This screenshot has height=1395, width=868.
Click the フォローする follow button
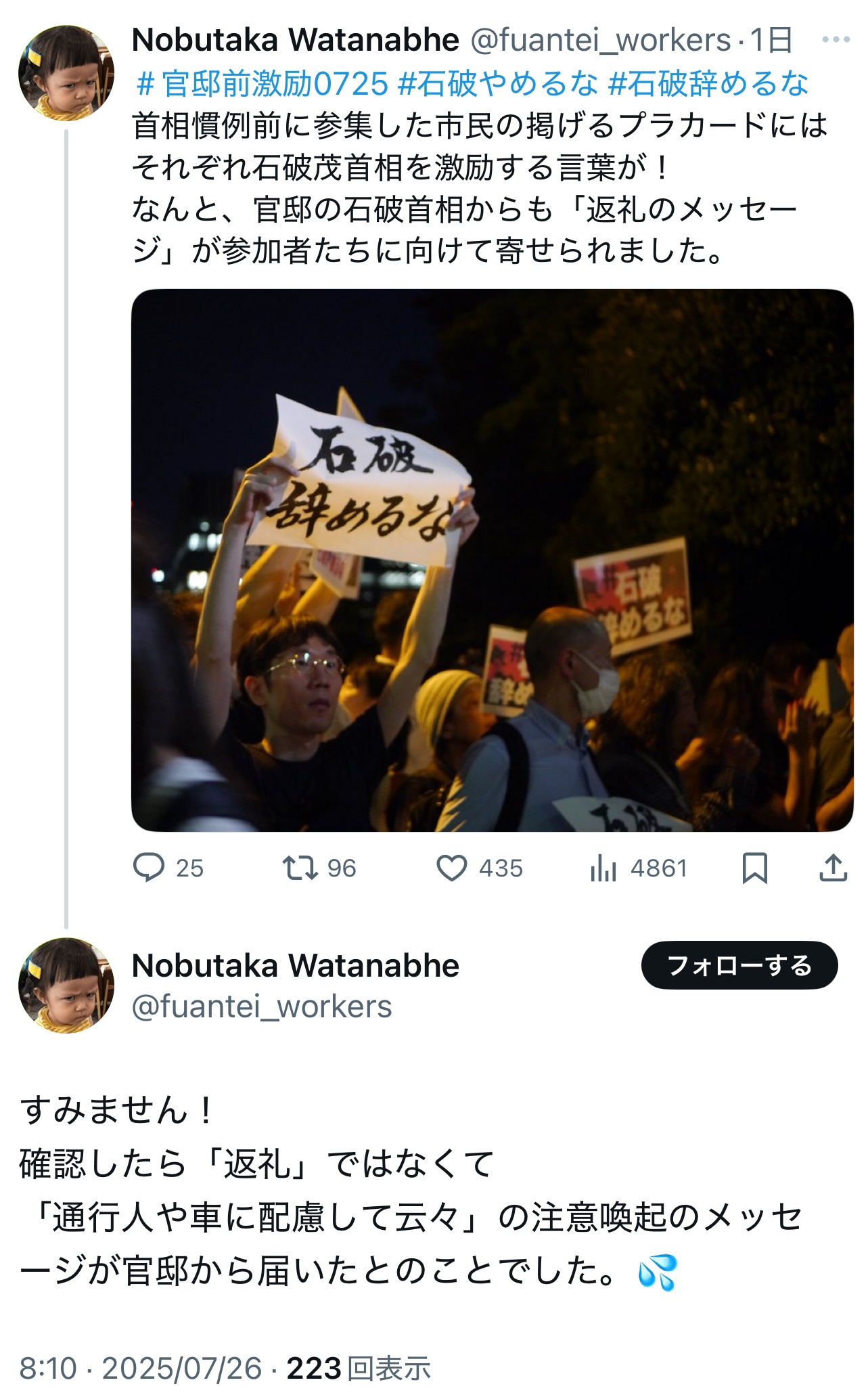pyautogui.click(x=739, y=965)
